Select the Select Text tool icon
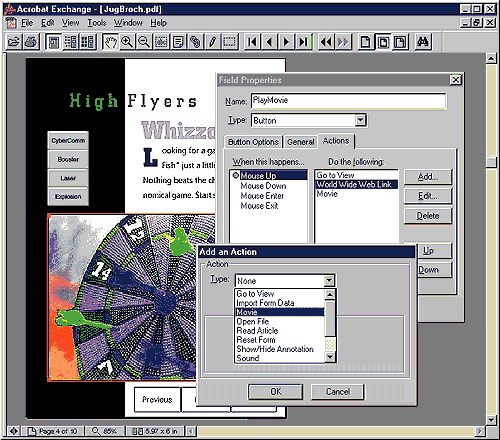500x440 pixels. tap(161, 42)
